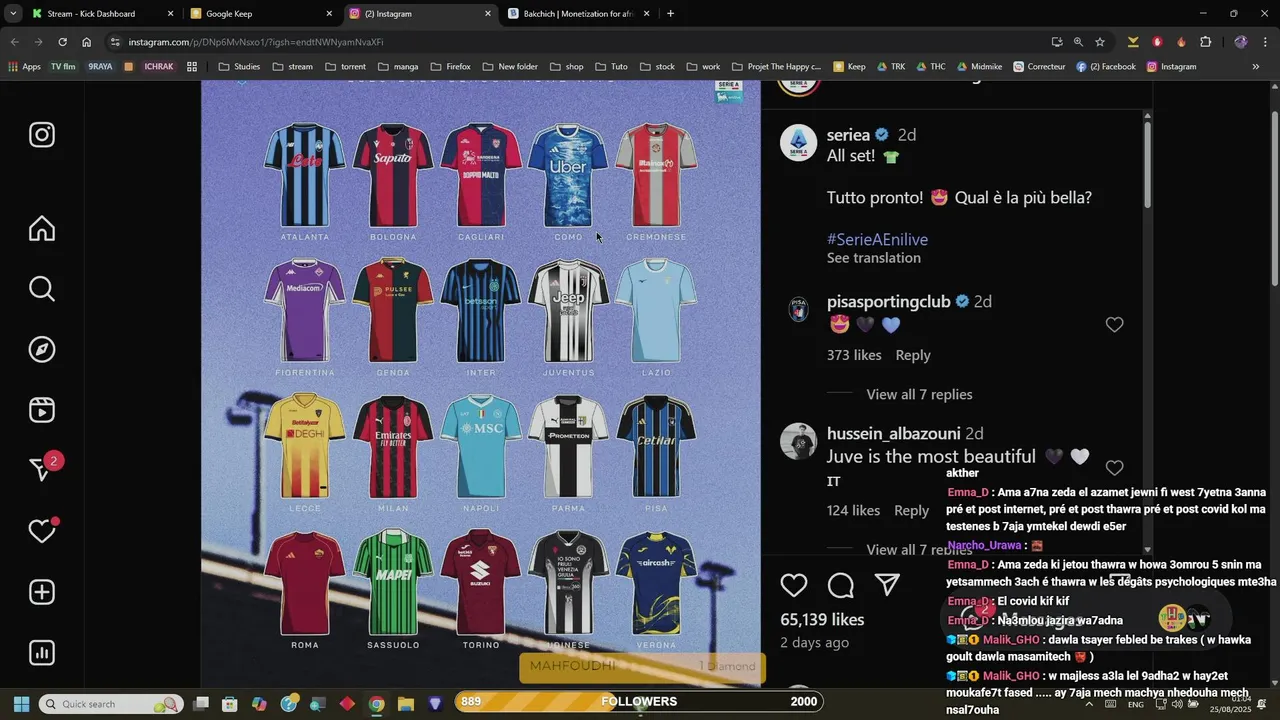Click See translation under the caption
Image resolution: width=1280 pixels, height=720 pixels.
874,258
